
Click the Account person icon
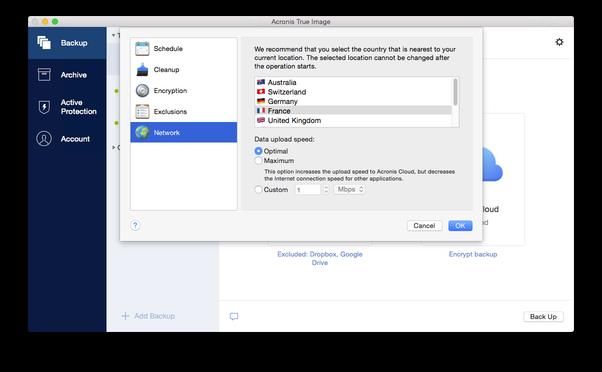[44, 139]
